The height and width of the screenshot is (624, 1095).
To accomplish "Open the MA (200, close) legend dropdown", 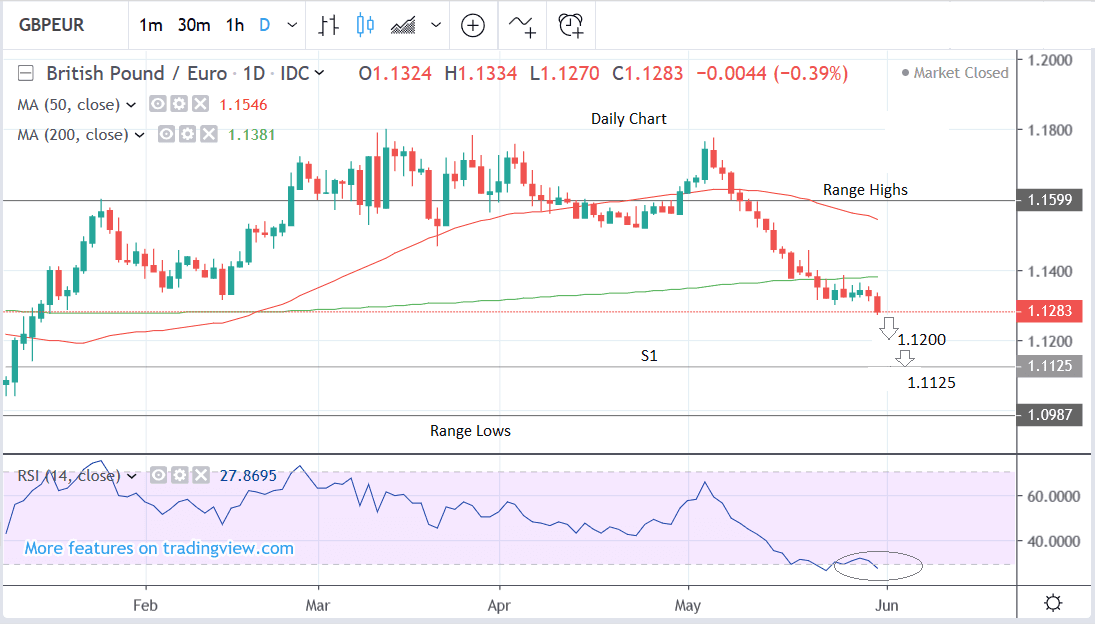I will [140, 134].
